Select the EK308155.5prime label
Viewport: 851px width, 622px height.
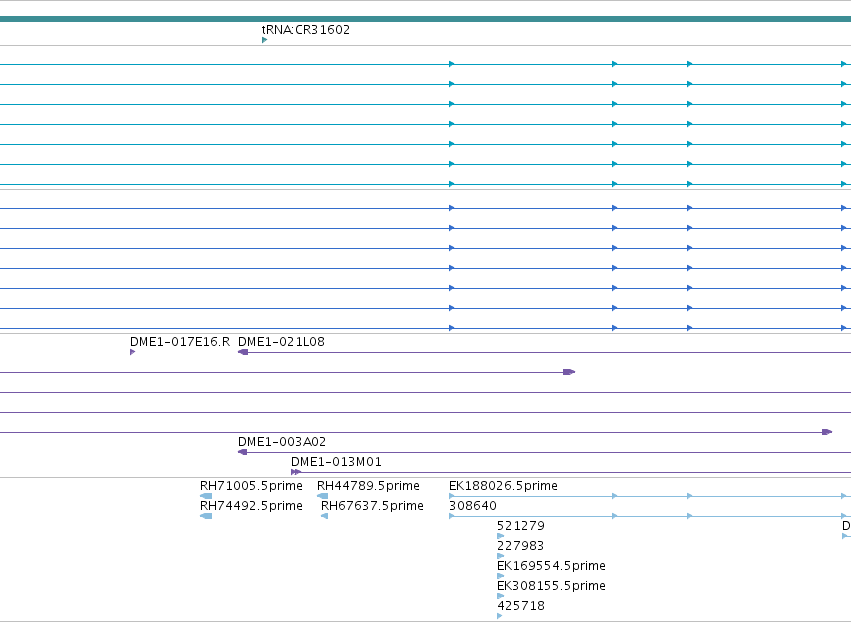551,586
